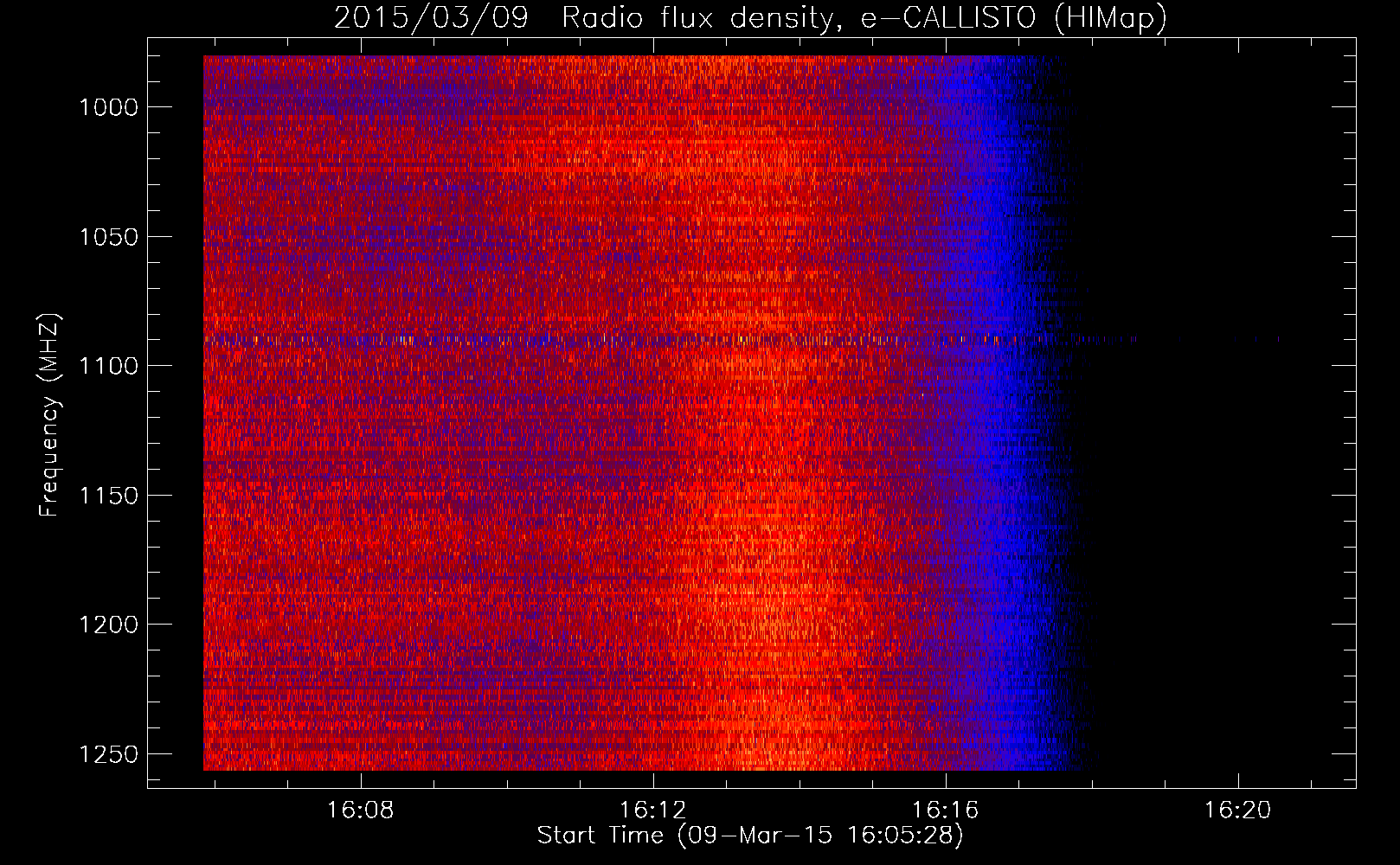Click the 1050 frequency tick label

(x=109, y=237)
